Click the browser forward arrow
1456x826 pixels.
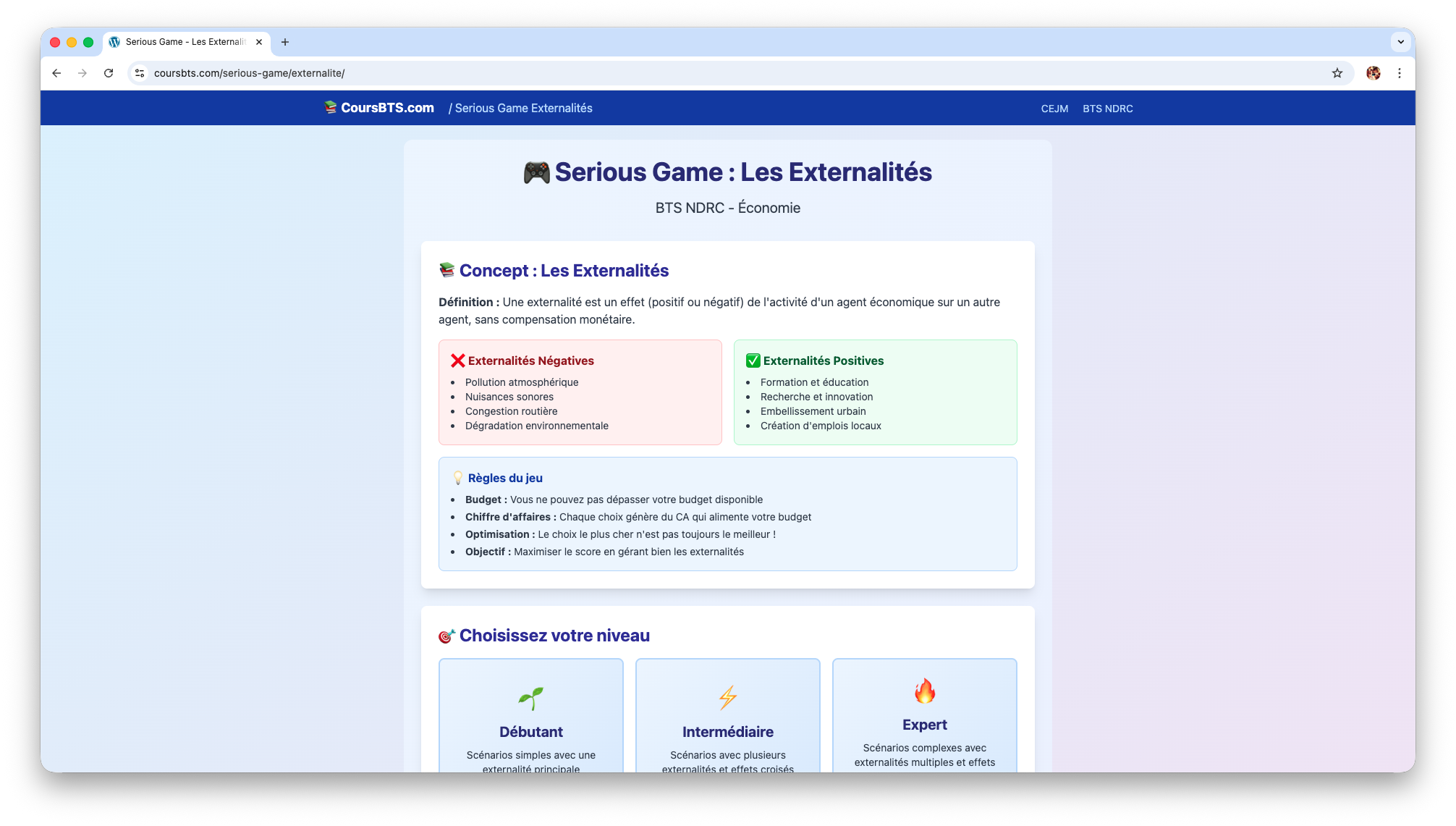tap(82, 73)
